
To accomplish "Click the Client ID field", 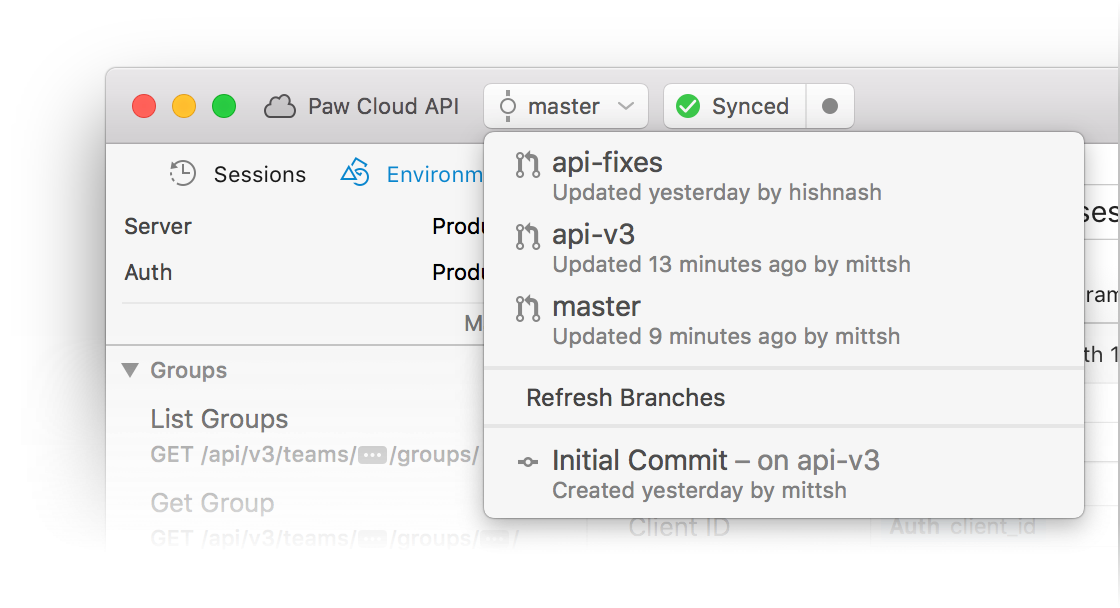I will point(680,527).
